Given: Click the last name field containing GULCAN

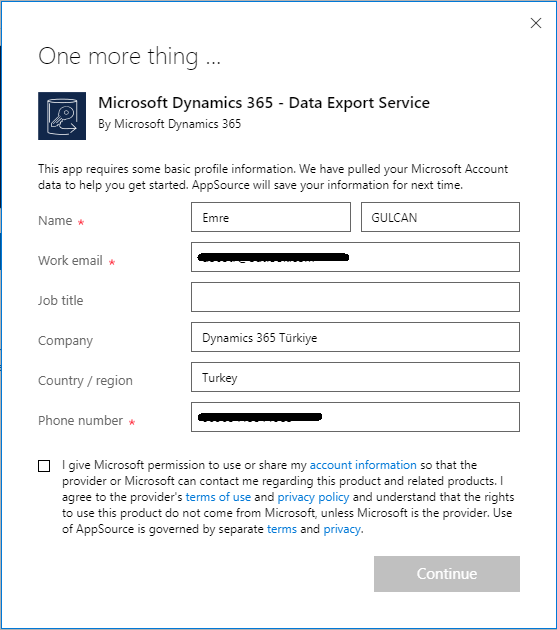Looking at the screenshot, I should coord(440,217).
